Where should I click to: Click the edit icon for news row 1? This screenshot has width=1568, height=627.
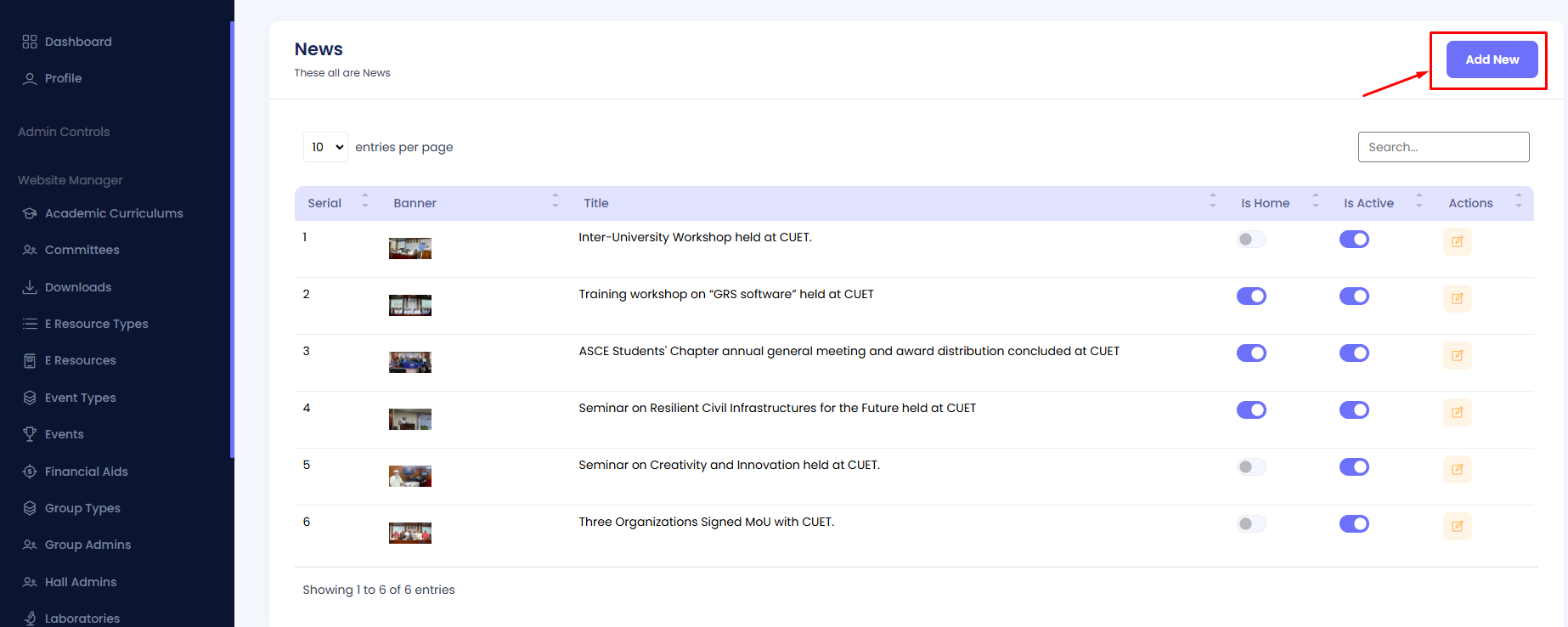(x=1457, y=241)
